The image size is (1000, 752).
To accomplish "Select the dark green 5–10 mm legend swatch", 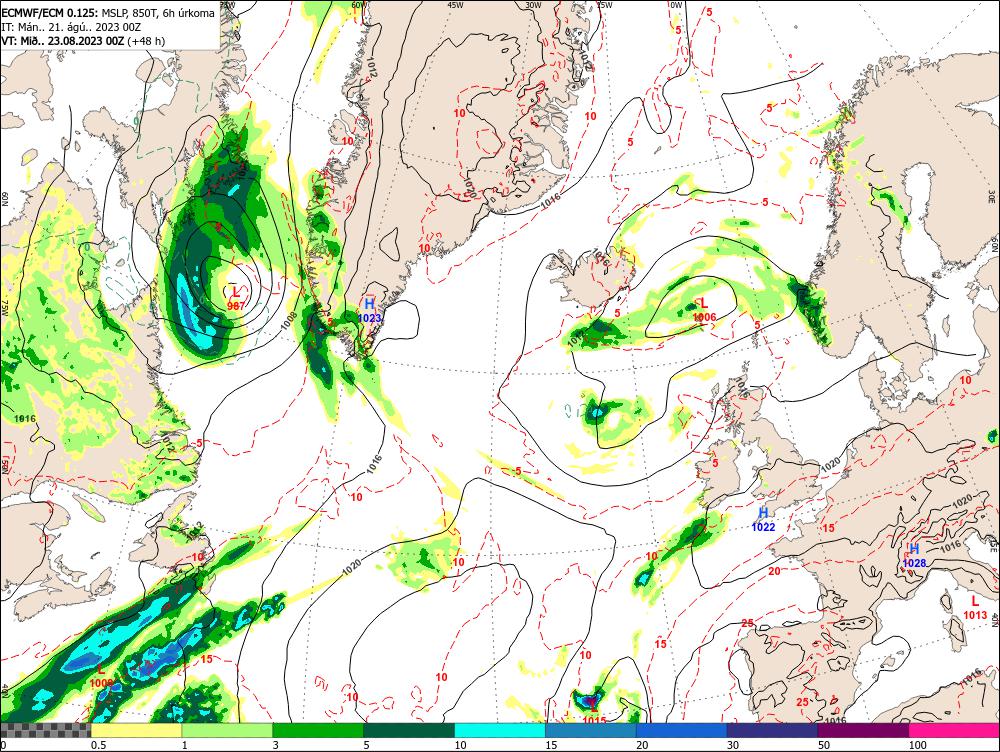I will [409, 730].
